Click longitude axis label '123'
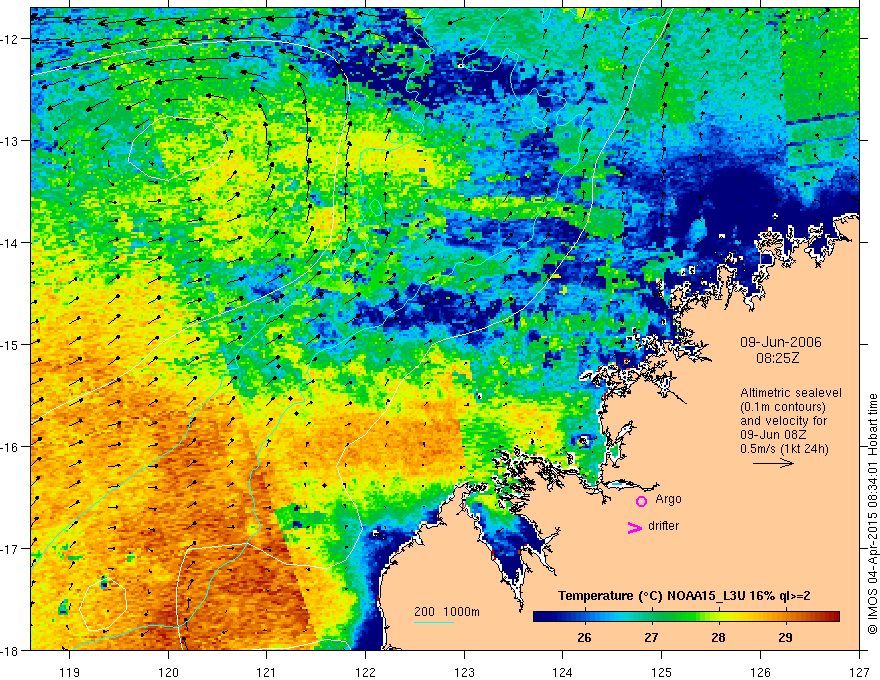Screen dimensions: 880x680 tap(464, 672)
